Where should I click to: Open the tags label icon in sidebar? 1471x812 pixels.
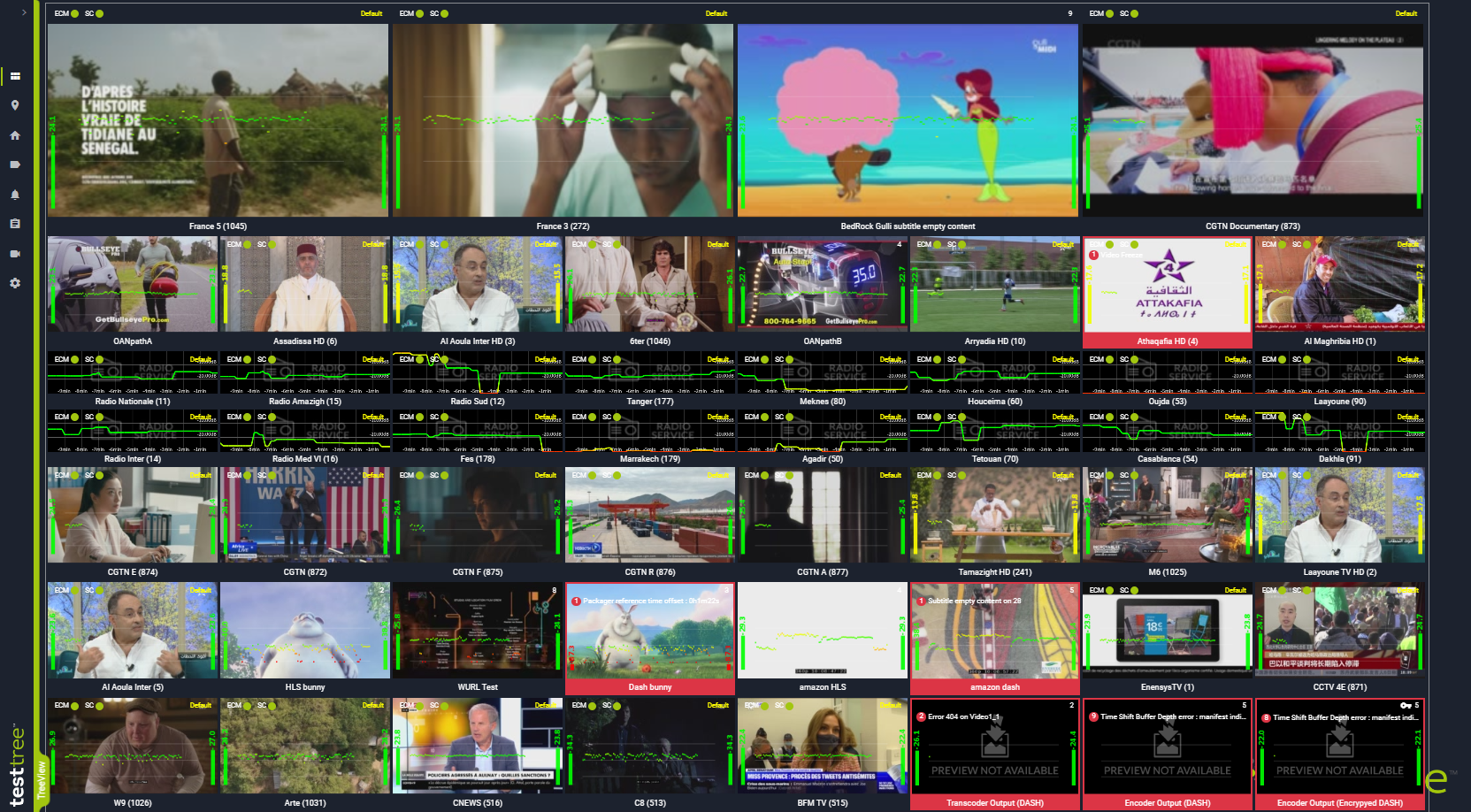(15, 165)
